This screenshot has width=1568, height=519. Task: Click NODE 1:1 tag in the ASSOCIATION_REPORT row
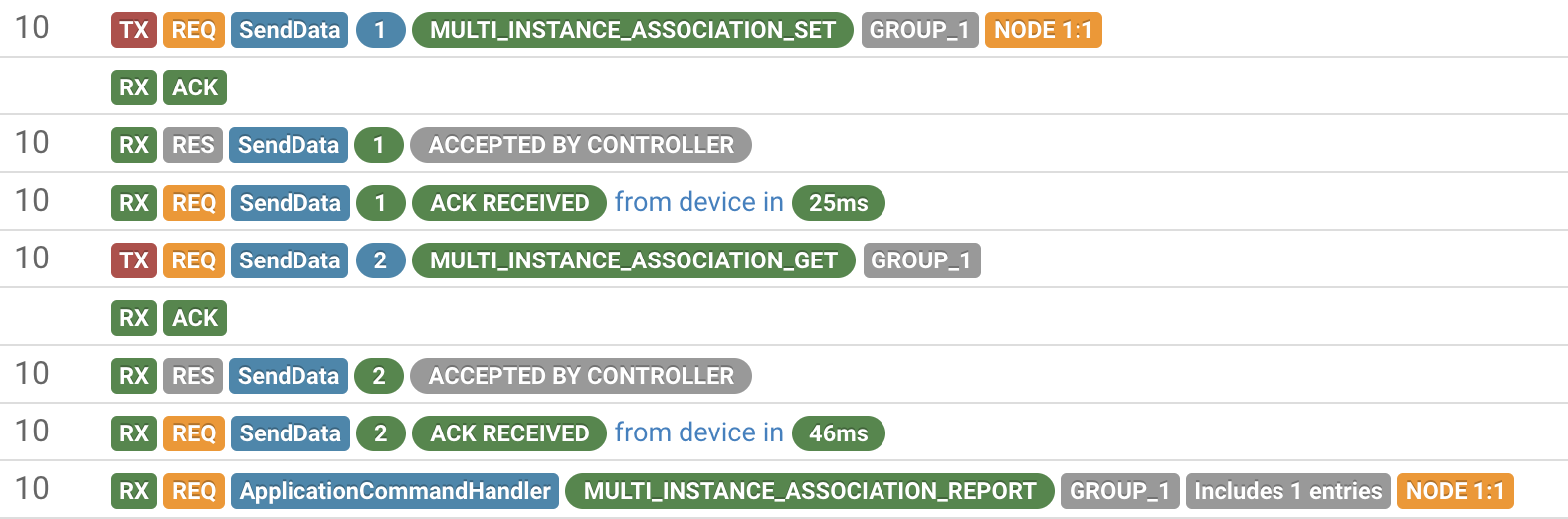[x=1455, y=491]
